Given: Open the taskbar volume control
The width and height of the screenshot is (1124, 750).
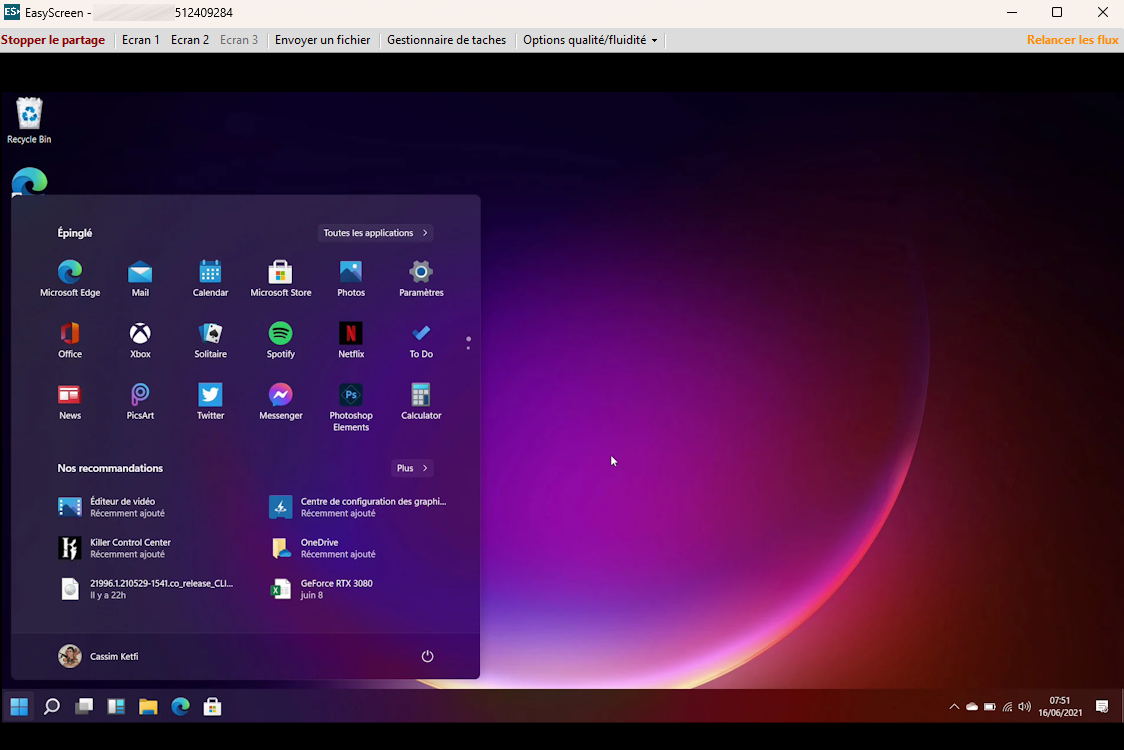Looking at the screenshot, I should coord(1024,707).
